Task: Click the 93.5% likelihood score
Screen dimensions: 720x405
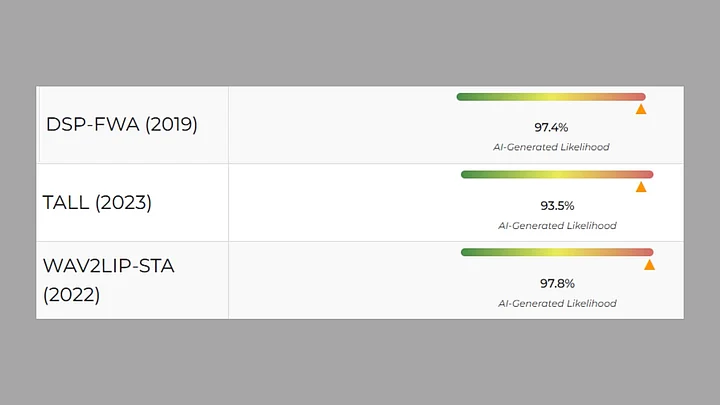Action: pos(557,206)
